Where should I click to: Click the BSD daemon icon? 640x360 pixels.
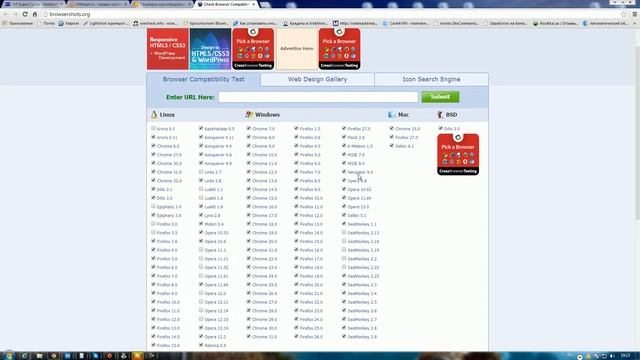click(x=440, y=115)
